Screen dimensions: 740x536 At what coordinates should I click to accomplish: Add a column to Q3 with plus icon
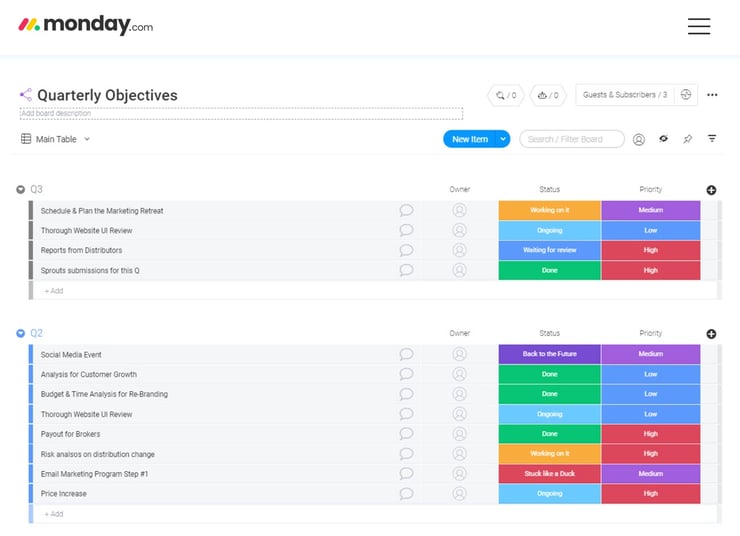pyautogui.click(x=711, y=190)
